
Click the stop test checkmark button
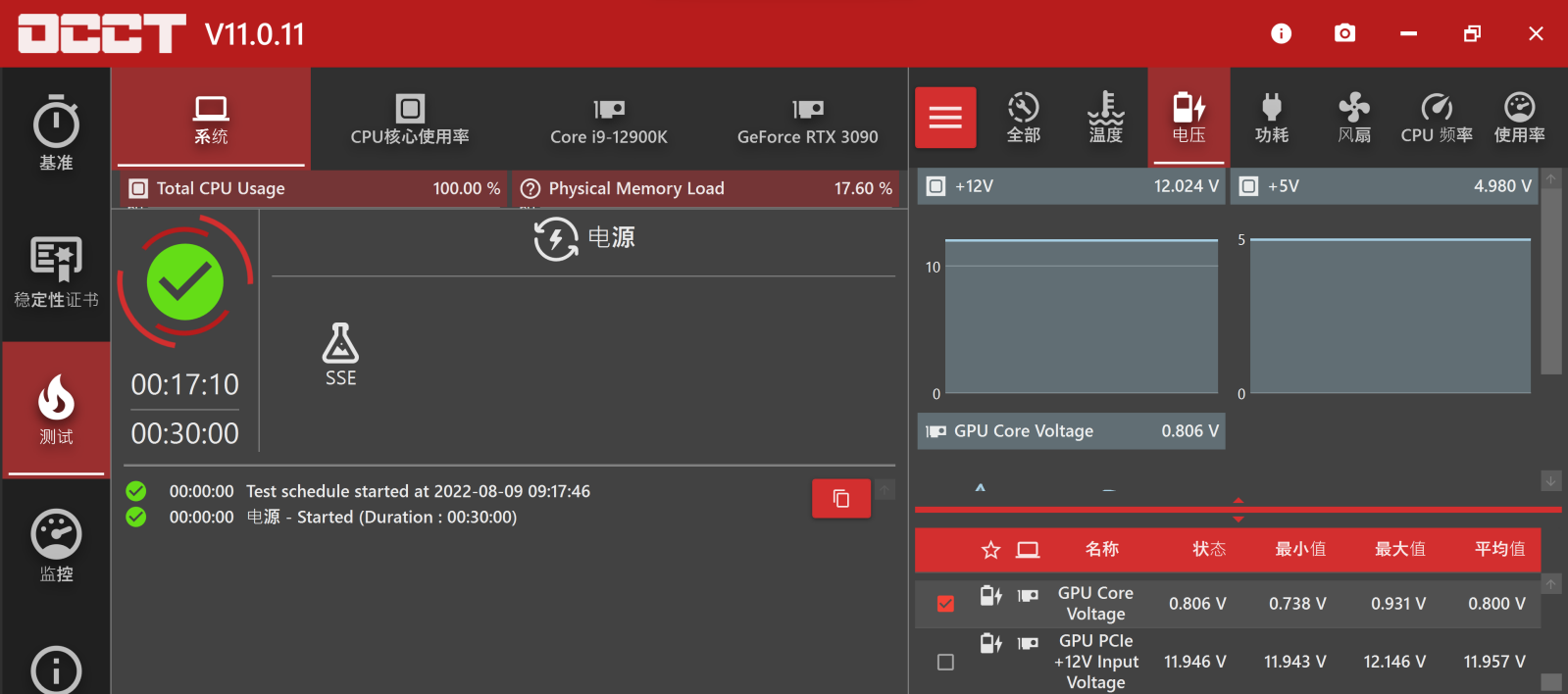click(x=184, y=282)
